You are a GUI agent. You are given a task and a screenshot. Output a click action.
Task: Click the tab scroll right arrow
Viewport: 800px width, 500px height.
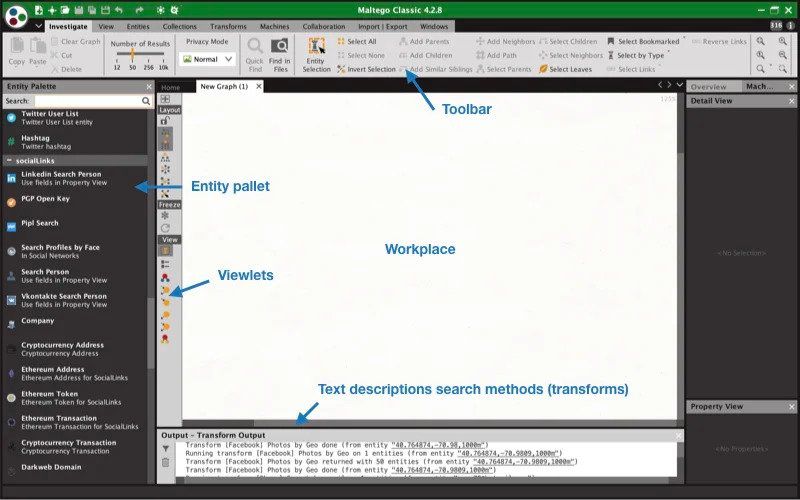[x=669, y=85]
